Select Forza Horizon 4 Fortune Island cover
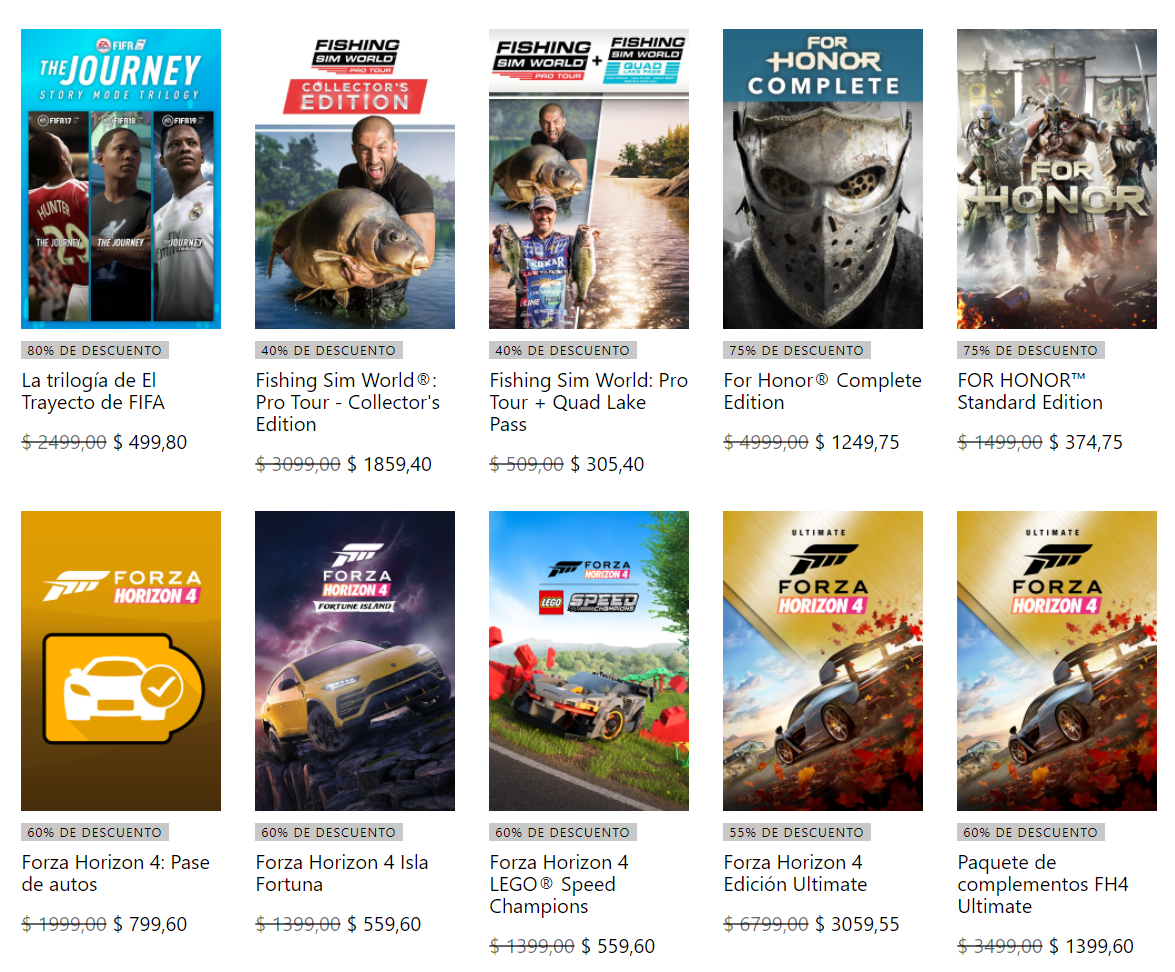This screenshot has width=1175, height=972. click(354, 661)
